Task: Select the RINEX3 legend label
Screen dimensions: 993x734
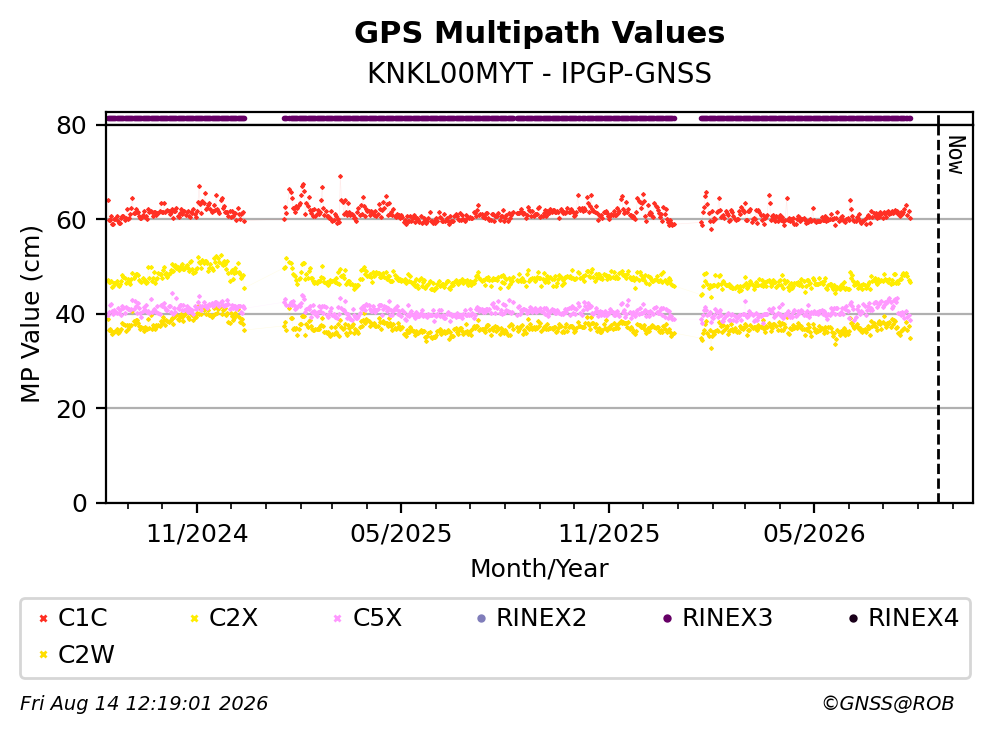Action: click(727, 618)
